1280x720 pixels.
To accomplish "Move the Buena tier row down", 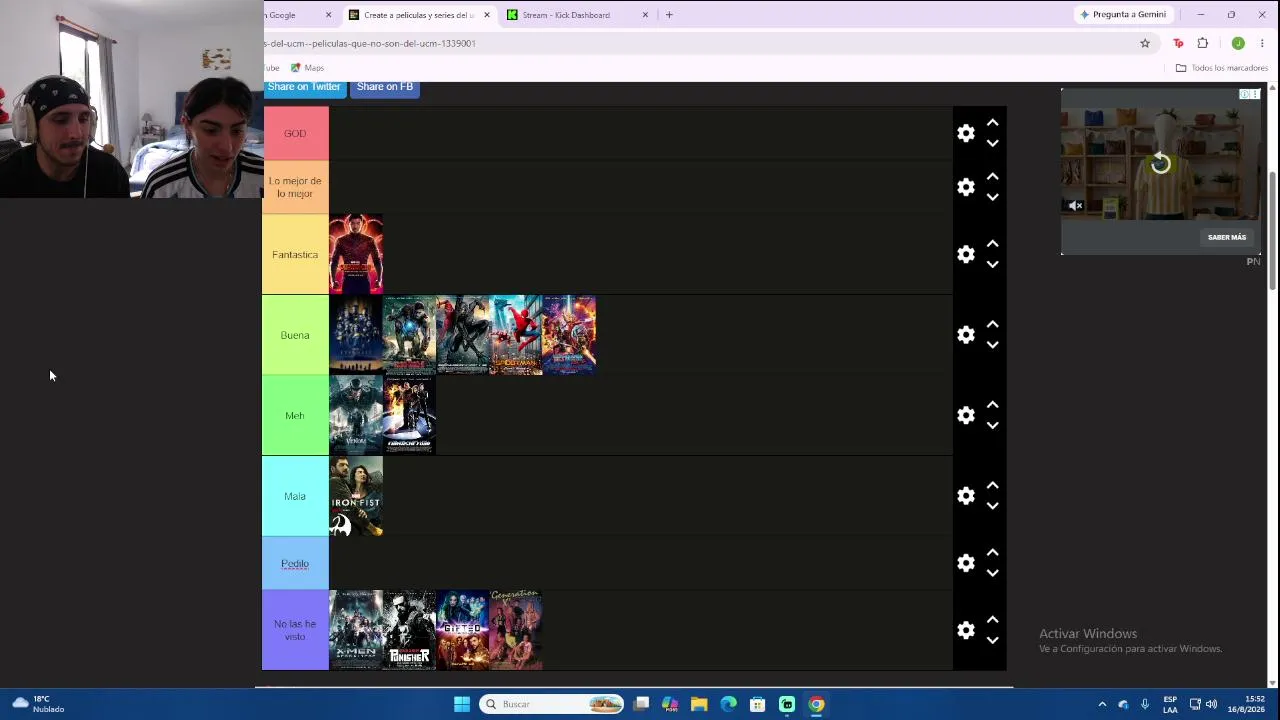I will click(993, 346).
